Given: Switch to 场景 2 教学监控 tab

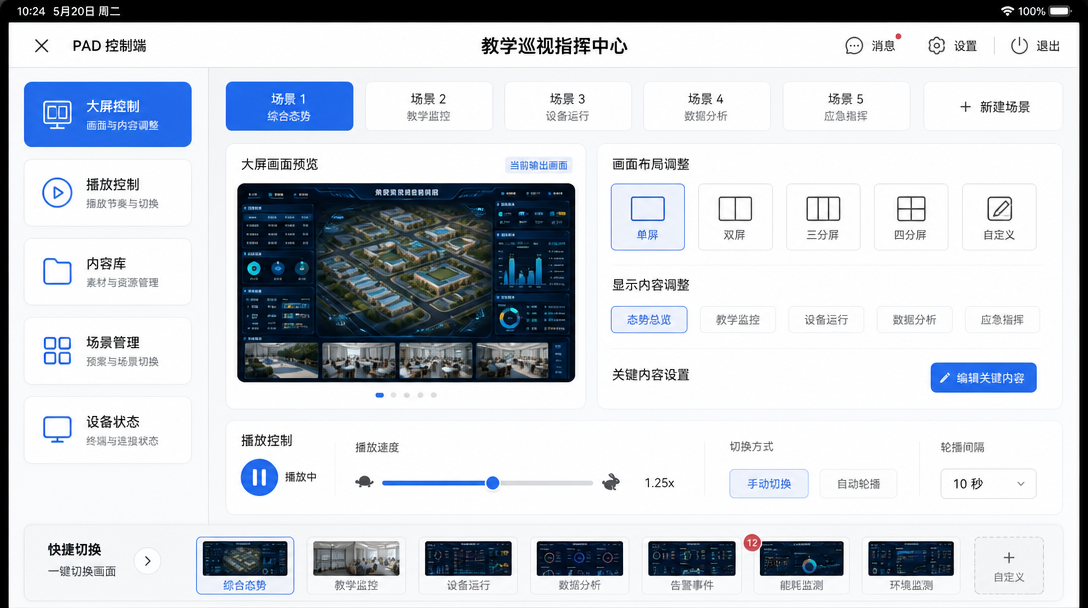Looking at the screenshot, I should 429,106.
